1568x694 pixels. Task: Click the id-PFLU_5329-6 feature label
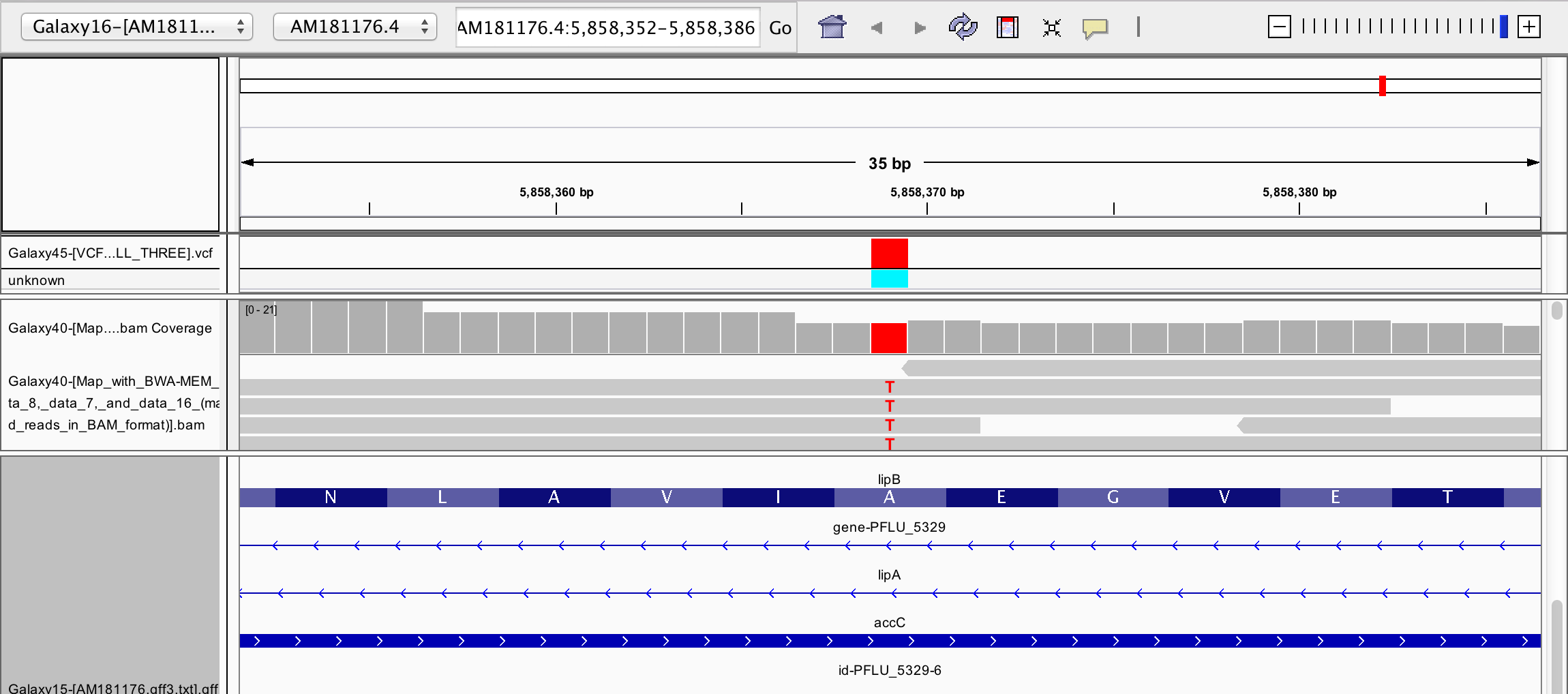(x=890, y=670)
